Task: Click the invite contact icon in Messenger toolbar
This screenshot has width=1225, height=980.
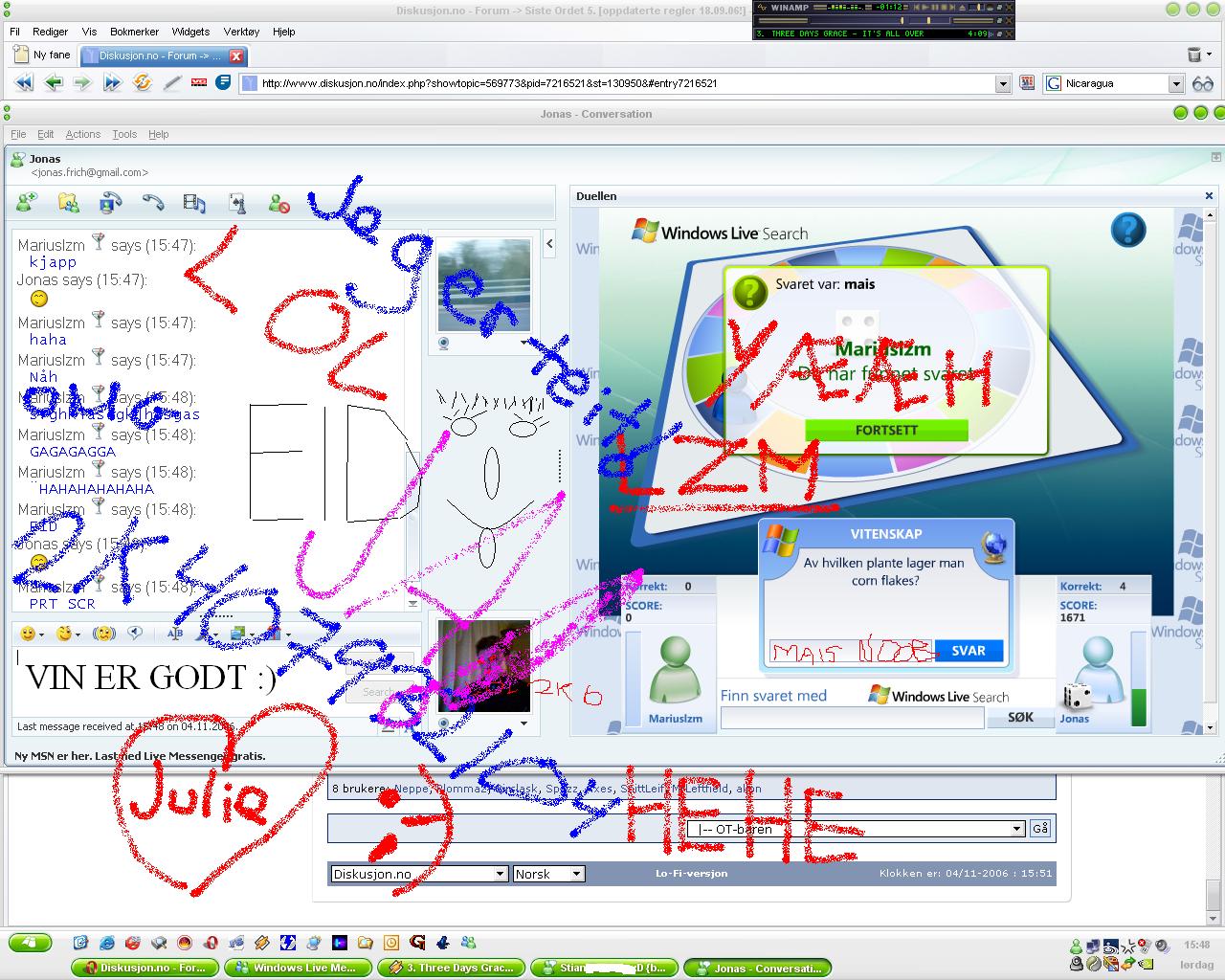Action: coord(27,202)
